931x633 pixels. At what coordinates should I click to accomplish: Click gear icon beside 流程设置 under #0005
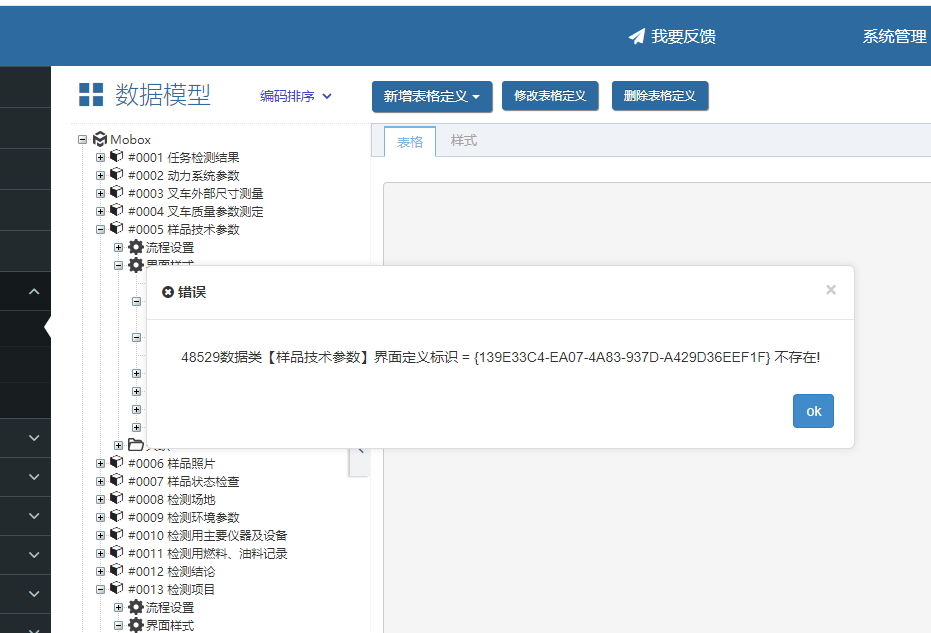click(136, 247)
